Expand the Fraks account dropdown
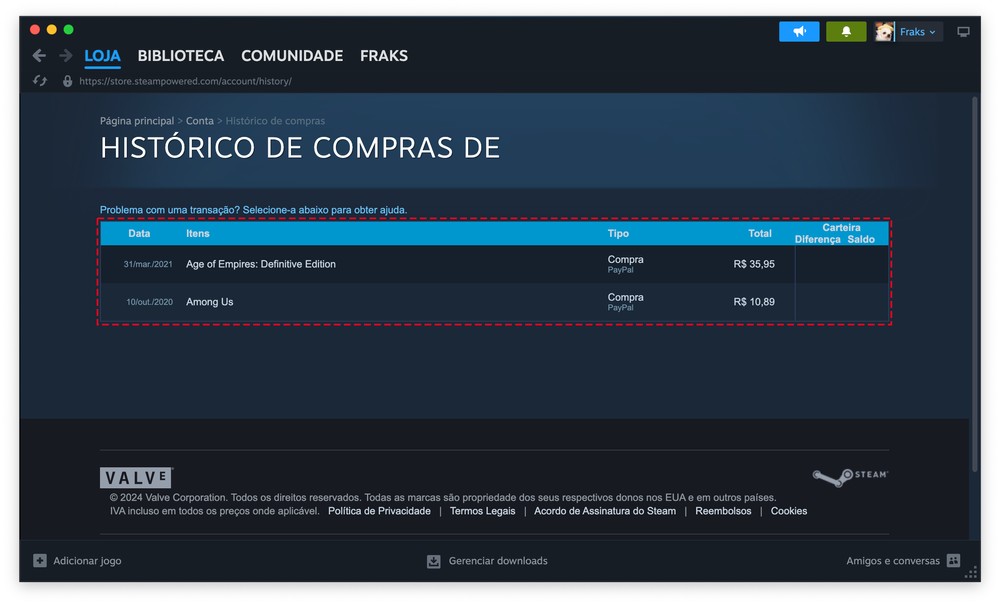 (919, 32)
